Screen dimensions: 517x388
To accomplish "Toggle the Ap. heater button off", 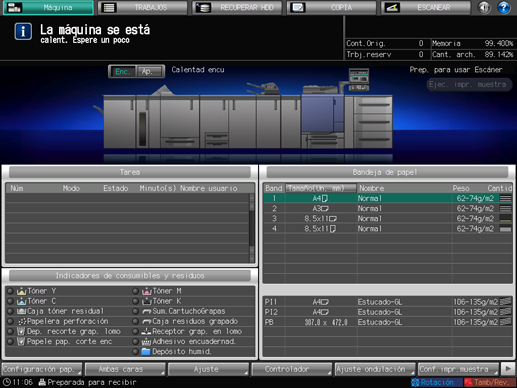I will point(149,72).
